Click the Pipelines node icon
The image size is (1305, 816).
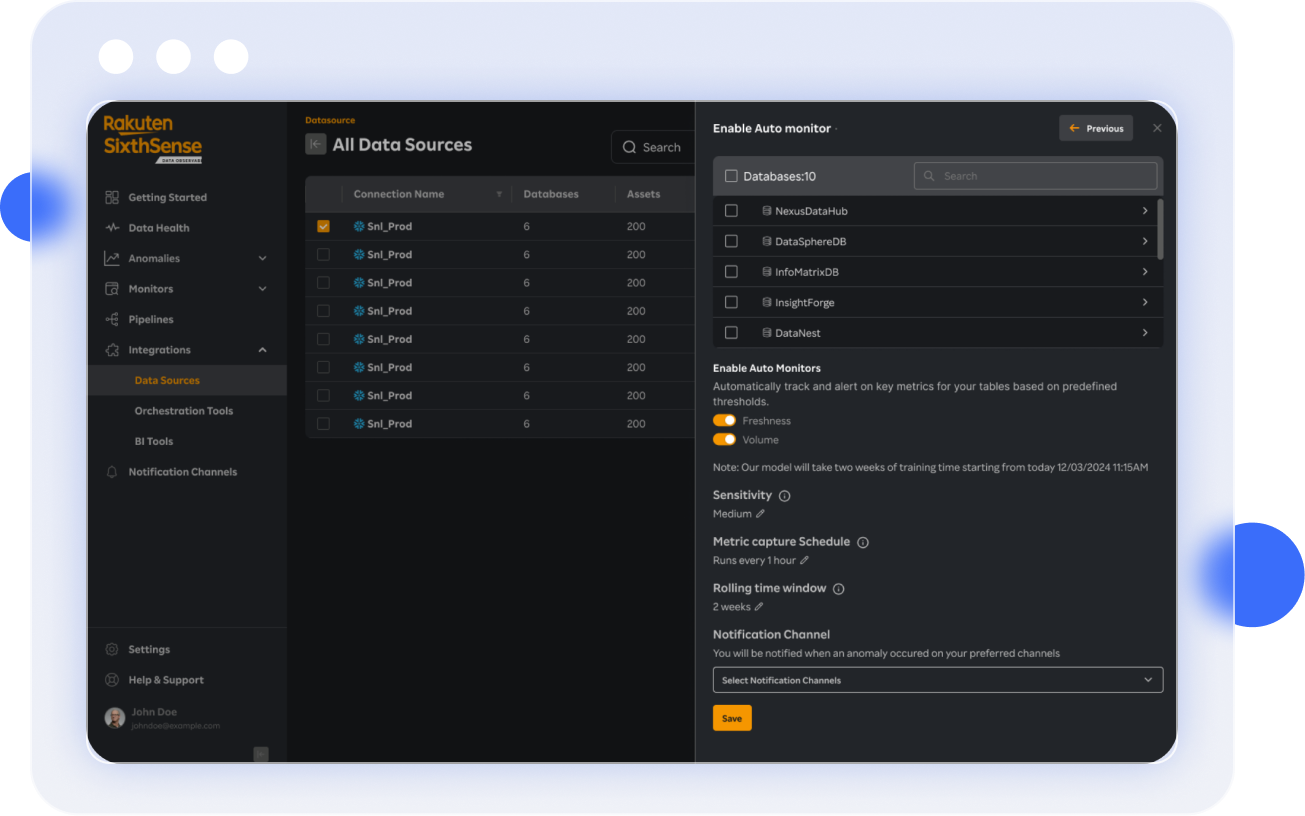click(112, 319)
